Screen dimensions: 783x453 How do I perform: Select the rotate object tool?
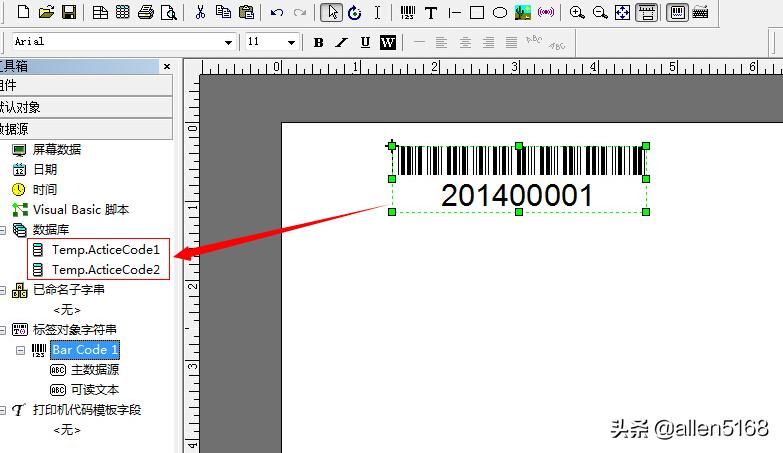click(355, 12)
